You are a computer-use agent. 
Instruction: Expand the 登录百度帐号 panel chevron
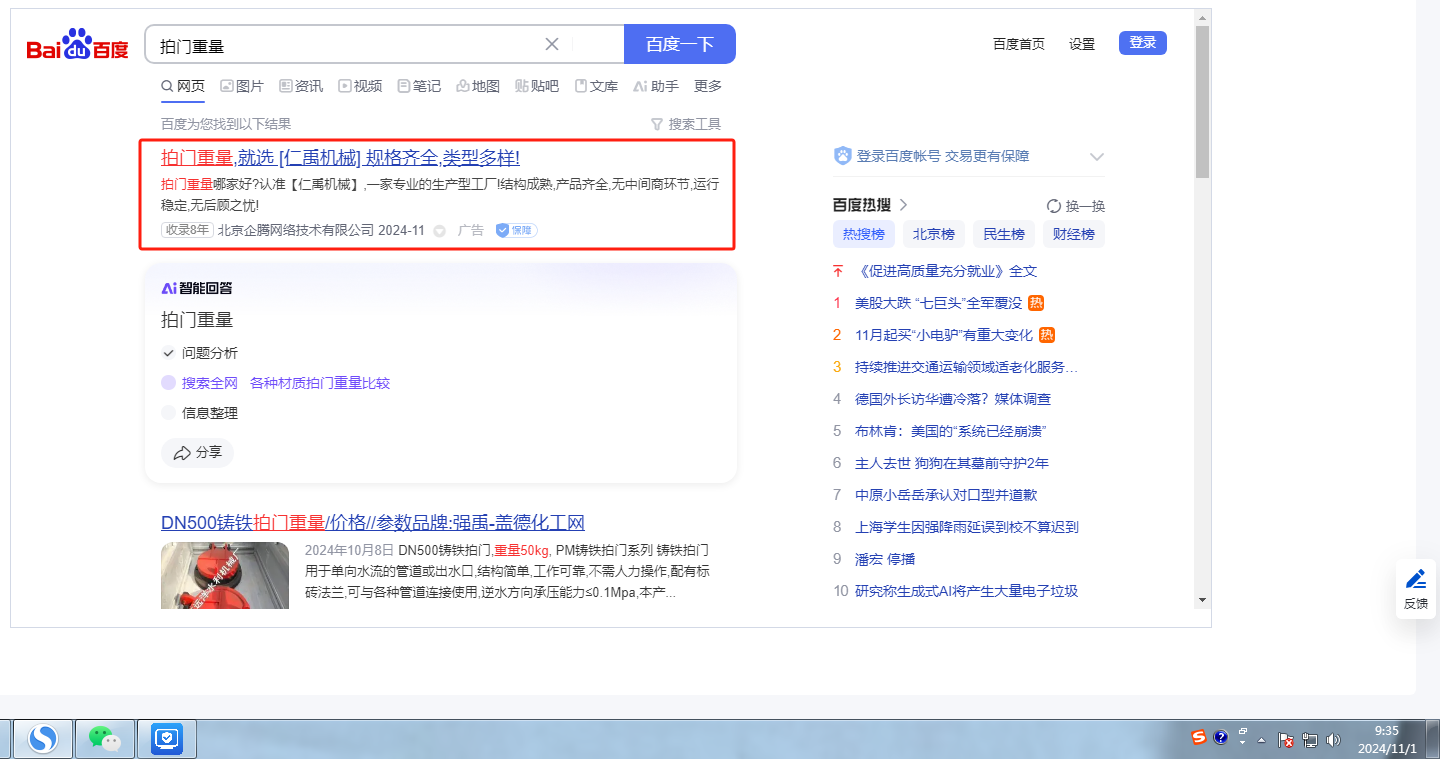pos(1097,157)
